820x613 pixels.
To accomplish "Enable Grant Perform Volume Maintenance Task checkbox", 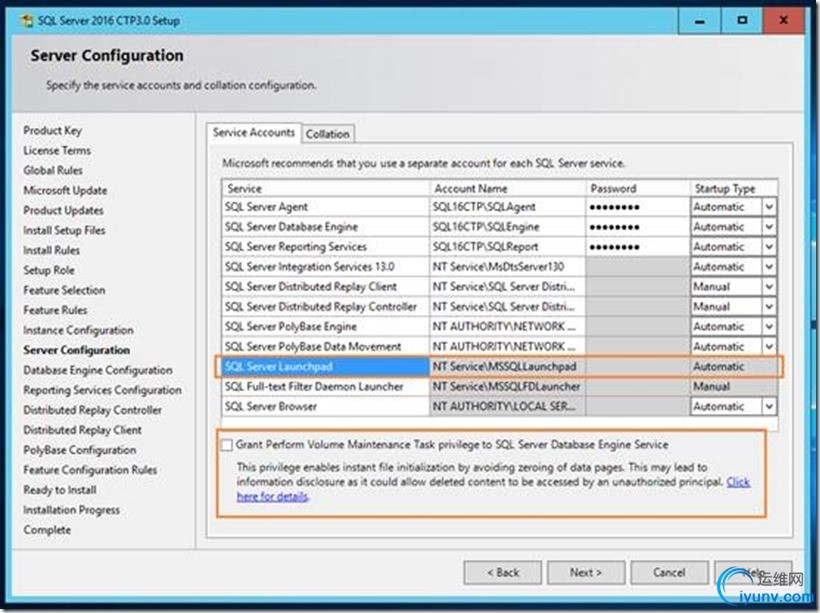I will (227, 445).
